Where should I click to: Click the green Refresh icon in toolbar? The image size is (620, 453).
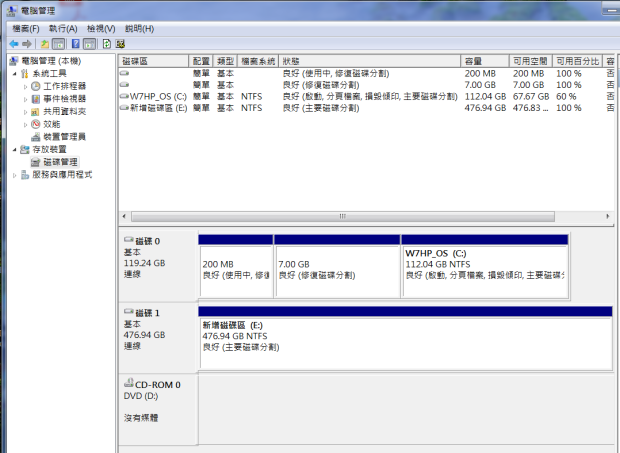(107, 44)
